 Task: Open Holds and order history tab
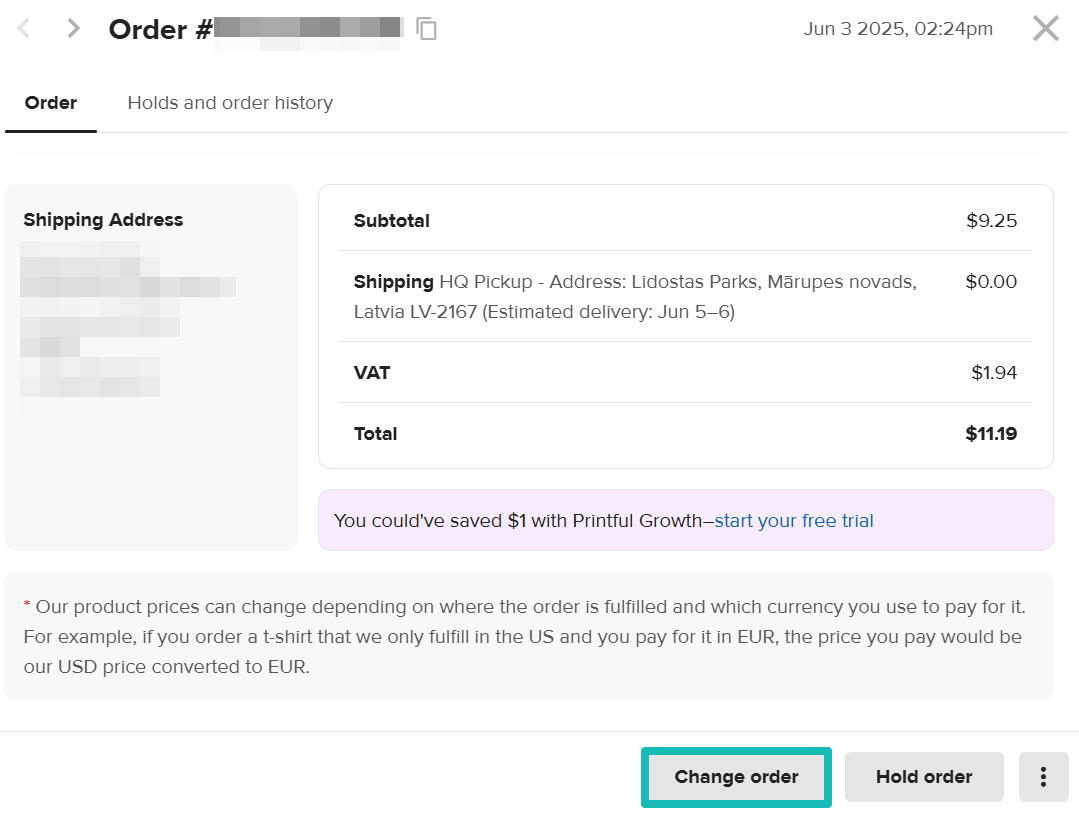(230, 103)
